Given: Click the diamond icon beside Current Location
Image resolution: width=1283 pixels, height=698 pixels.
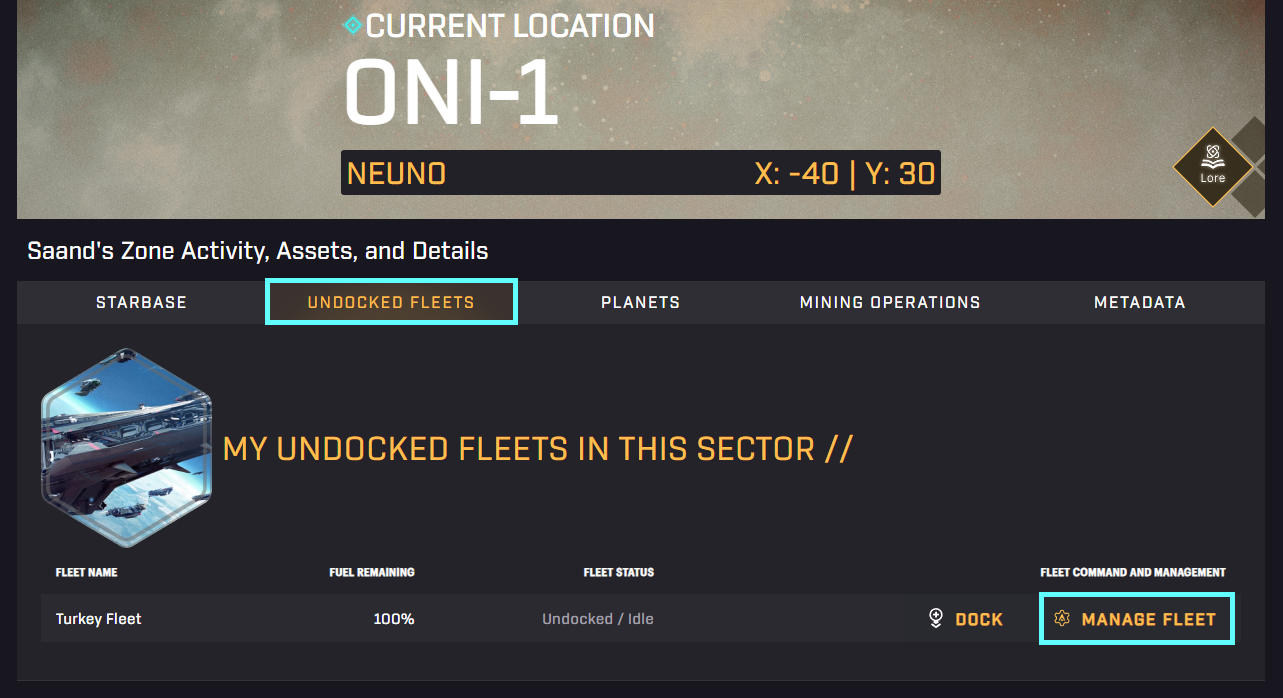Looking at the screenshot, I should pos(352,25).
